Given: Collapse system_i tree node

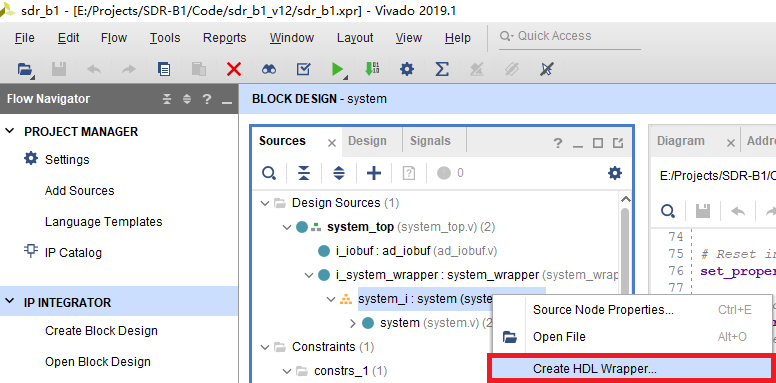Looking at the screenshot, I should pos(331,299).
